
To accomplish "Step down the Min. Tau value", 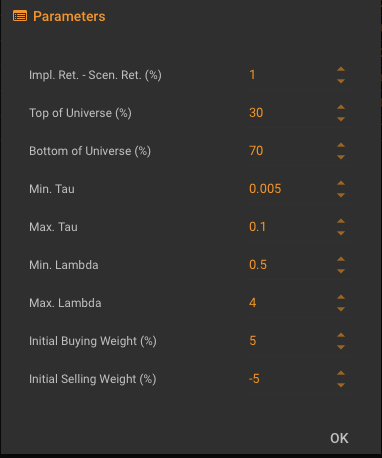I will [341, 195].
